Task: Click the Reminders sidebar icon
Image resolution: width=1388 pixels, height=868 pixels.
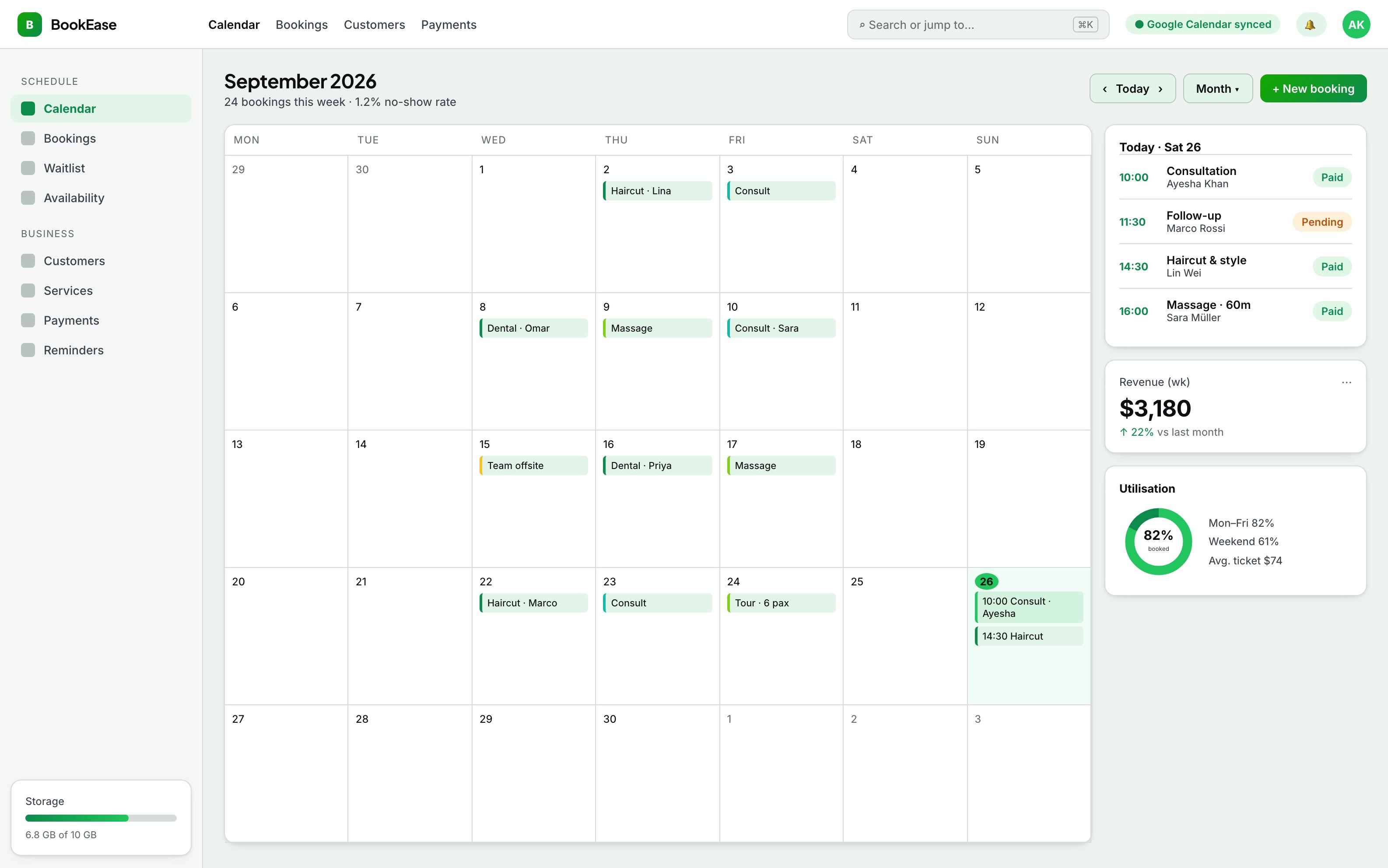Action: tap(28, 351)
